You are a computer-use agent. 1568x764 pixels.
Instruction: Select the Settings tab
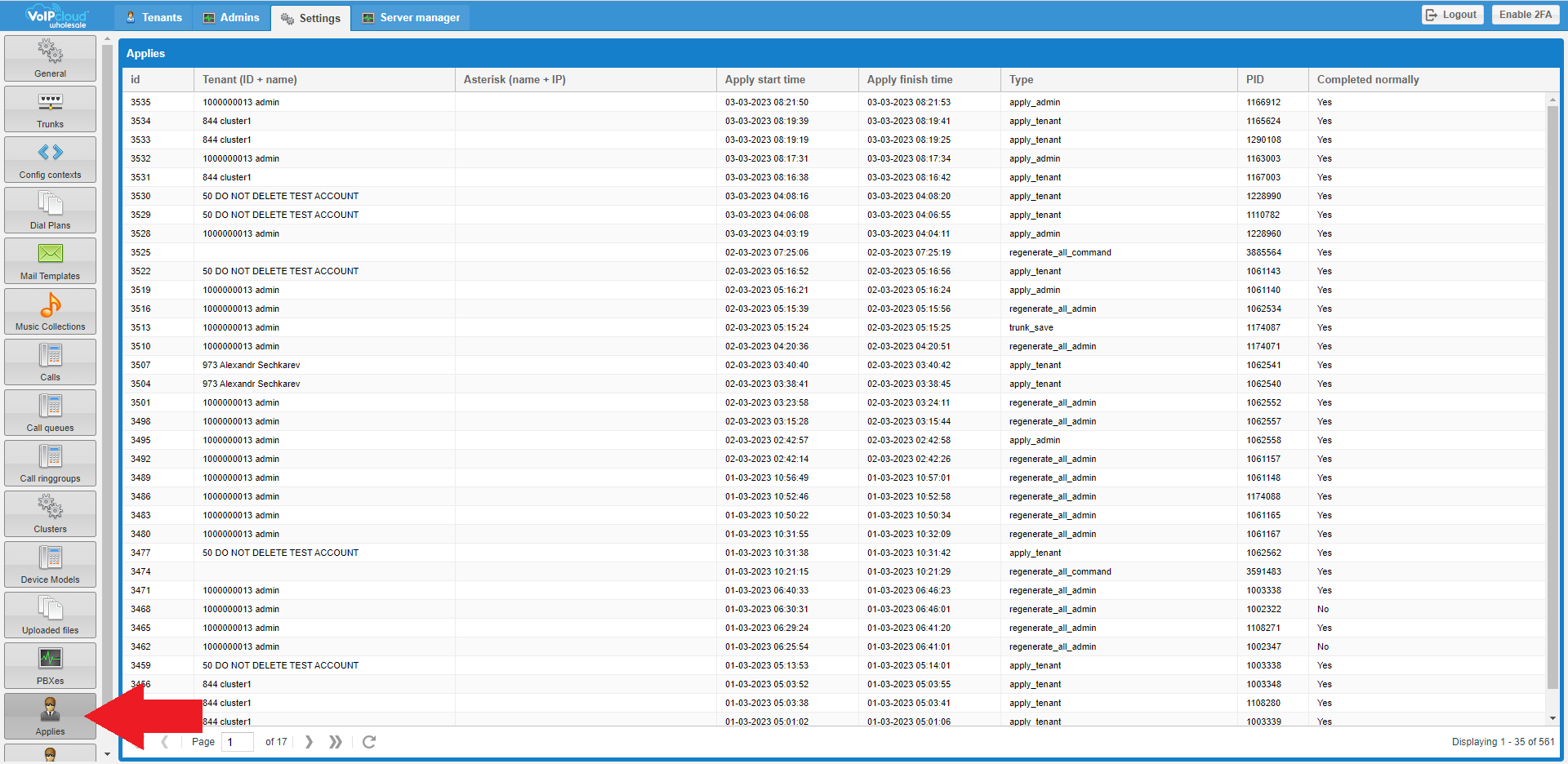tap(310, 18)
